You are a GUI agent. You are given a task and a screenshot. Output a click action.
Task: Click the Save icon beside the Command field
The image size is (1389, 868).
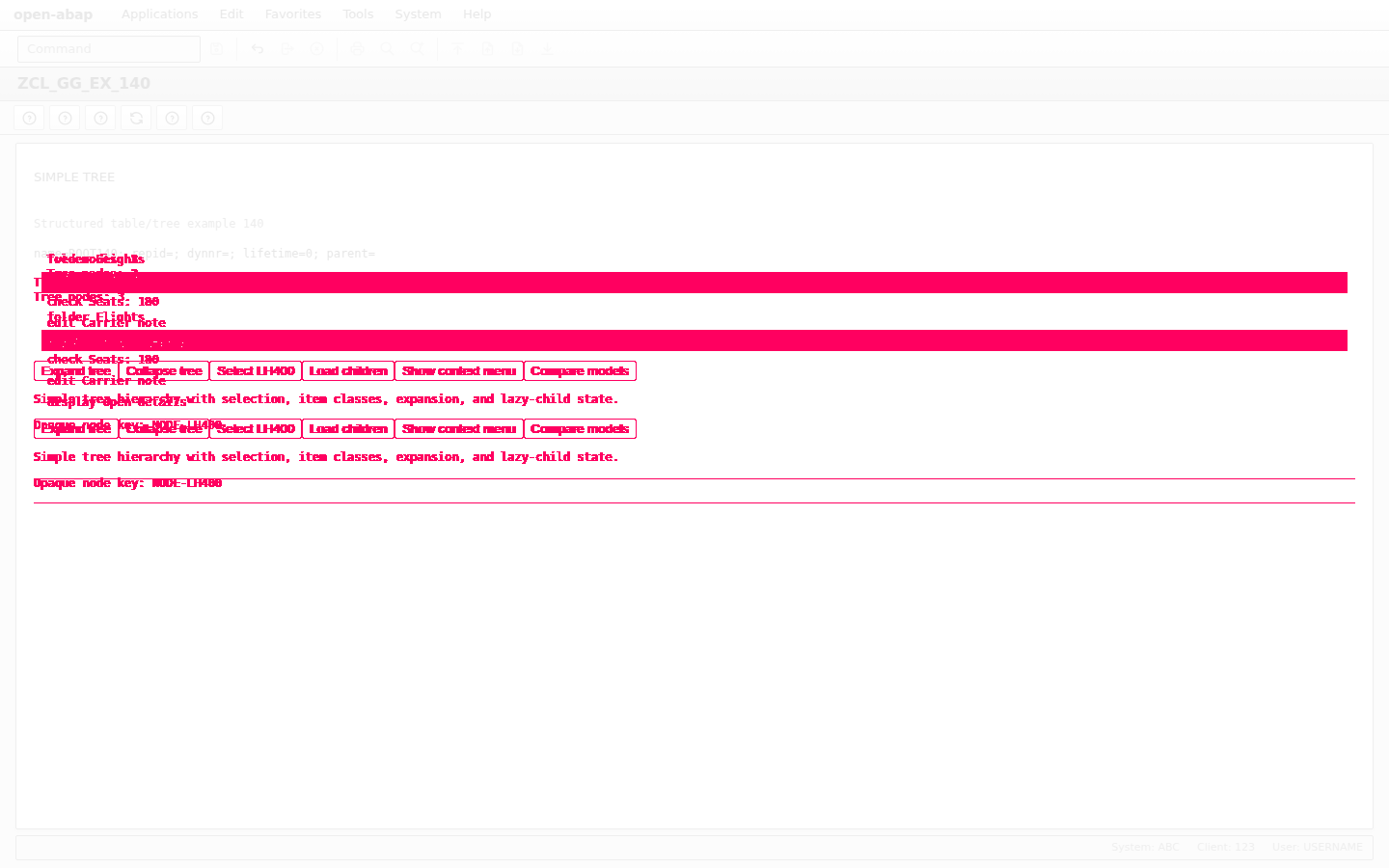pyautogui.click(x=217, y=49)
